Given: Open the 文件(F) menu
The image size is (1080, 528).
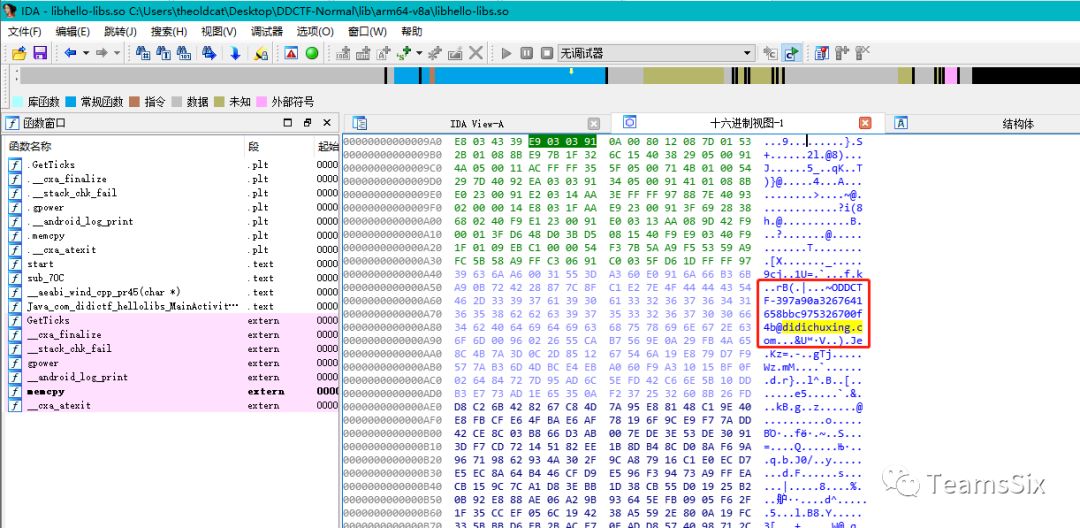Looking at the screenshot, I should [x=24, y=32].
